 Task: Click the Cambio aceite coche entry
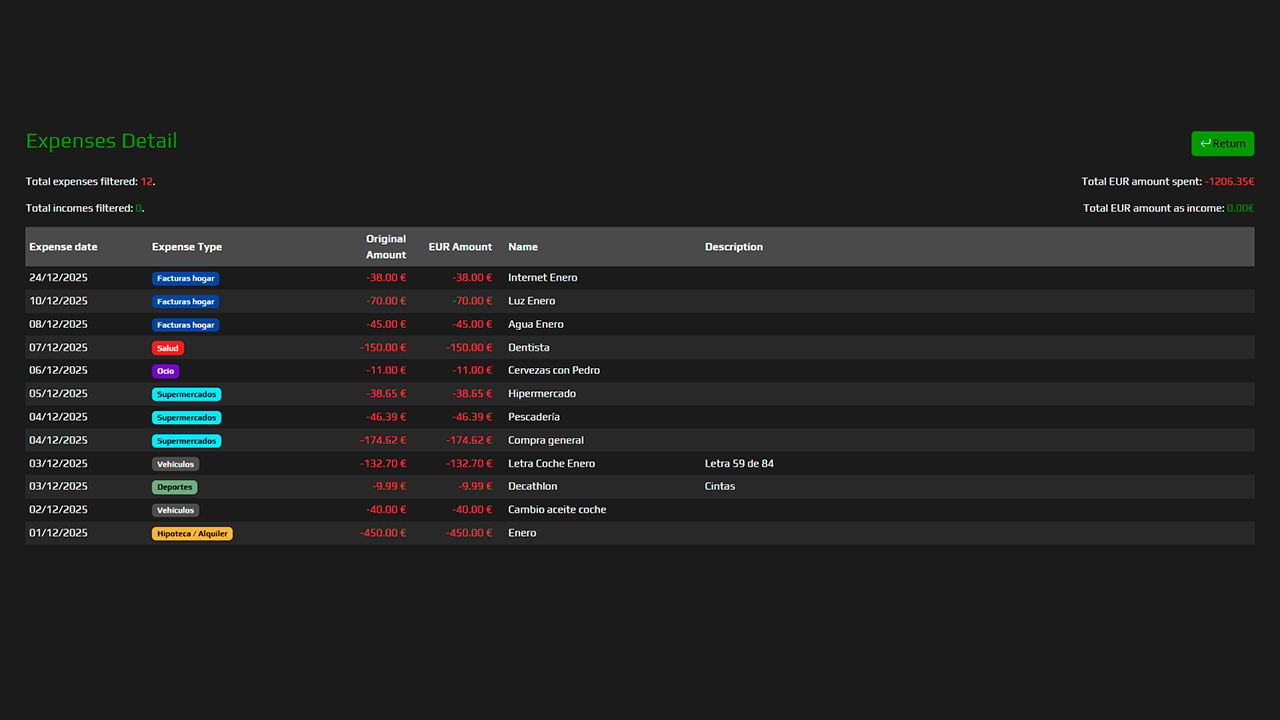click(x=556, y=509)
